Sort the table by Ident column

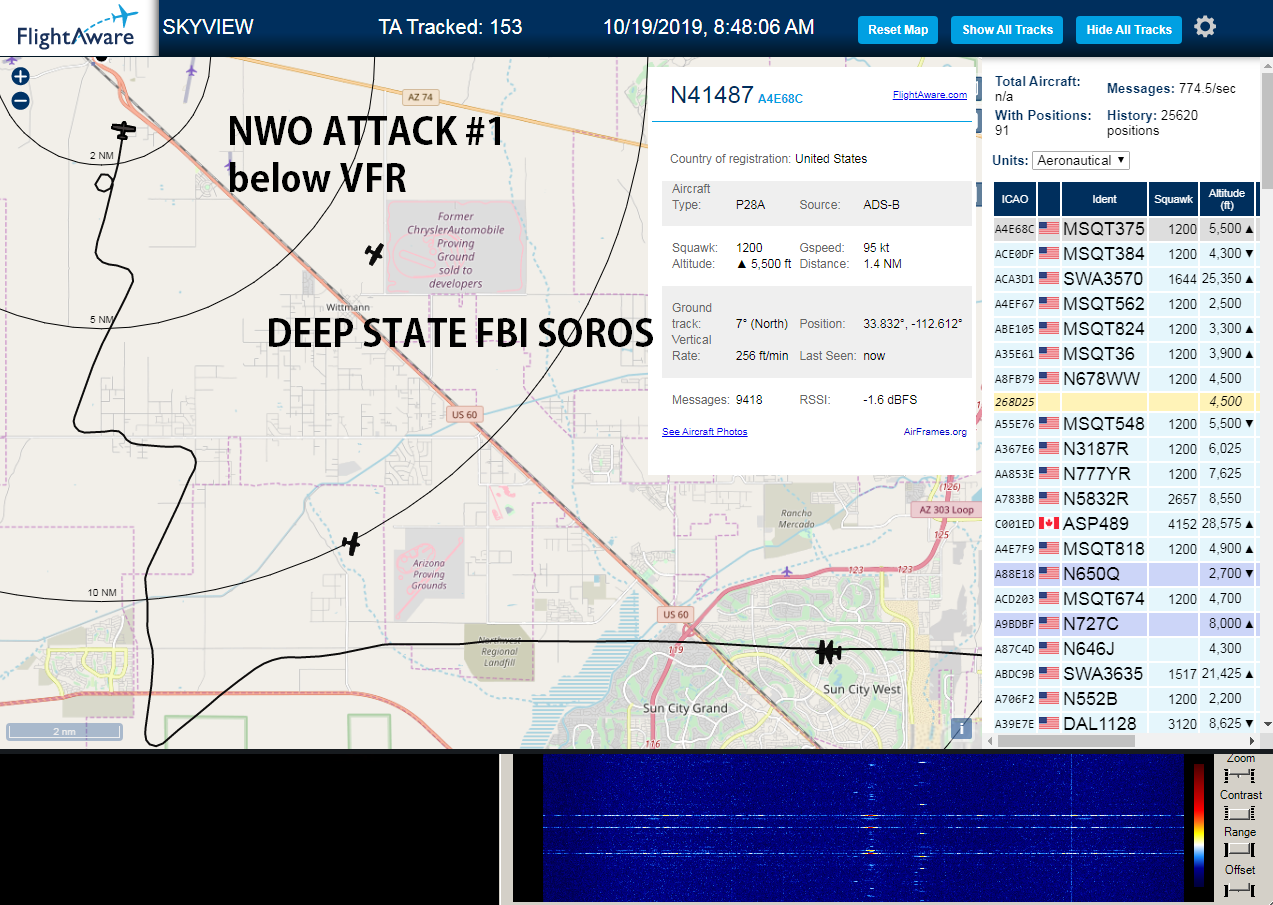pyautogui.click(x=1104, y=199)
